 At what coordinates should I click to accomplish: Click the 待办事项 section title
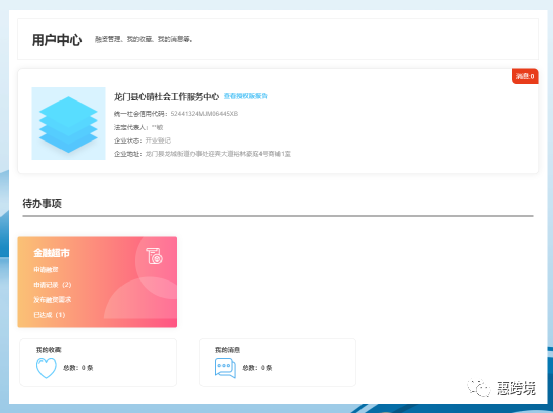click(42, 204)
